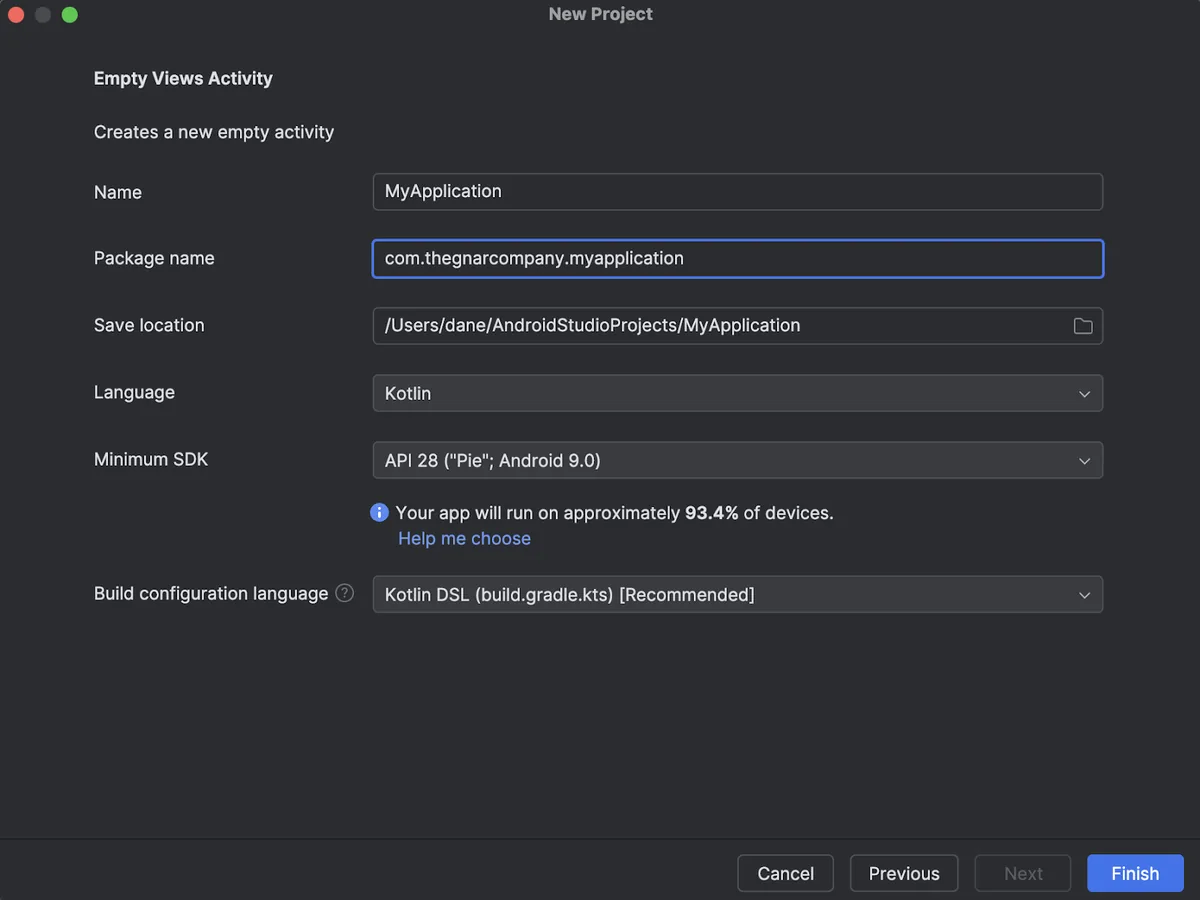Click the Build configuration language help icon
Image resolution: width=1200 pixels, height=900 pixels.
tap(345, 593)
